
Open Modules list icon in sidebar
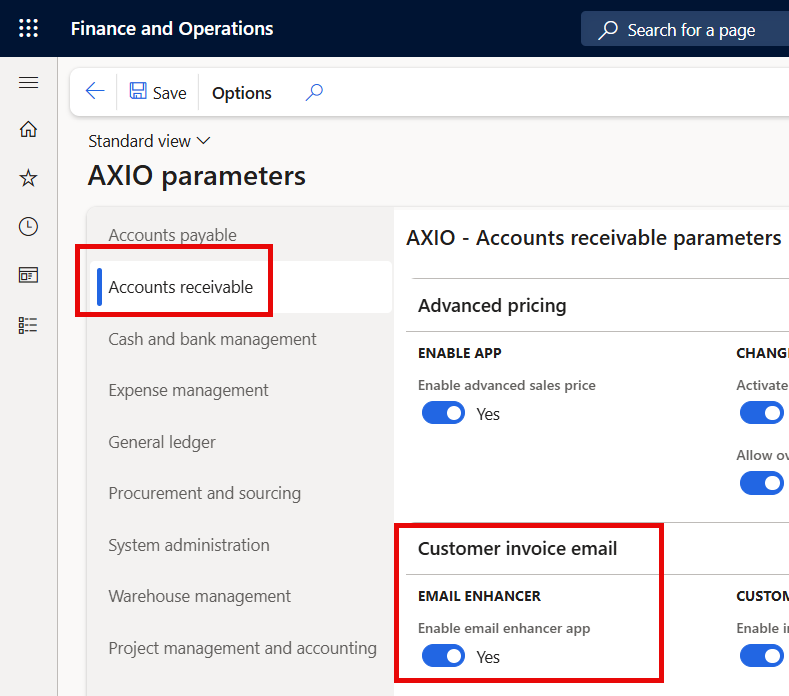point(28,325)
